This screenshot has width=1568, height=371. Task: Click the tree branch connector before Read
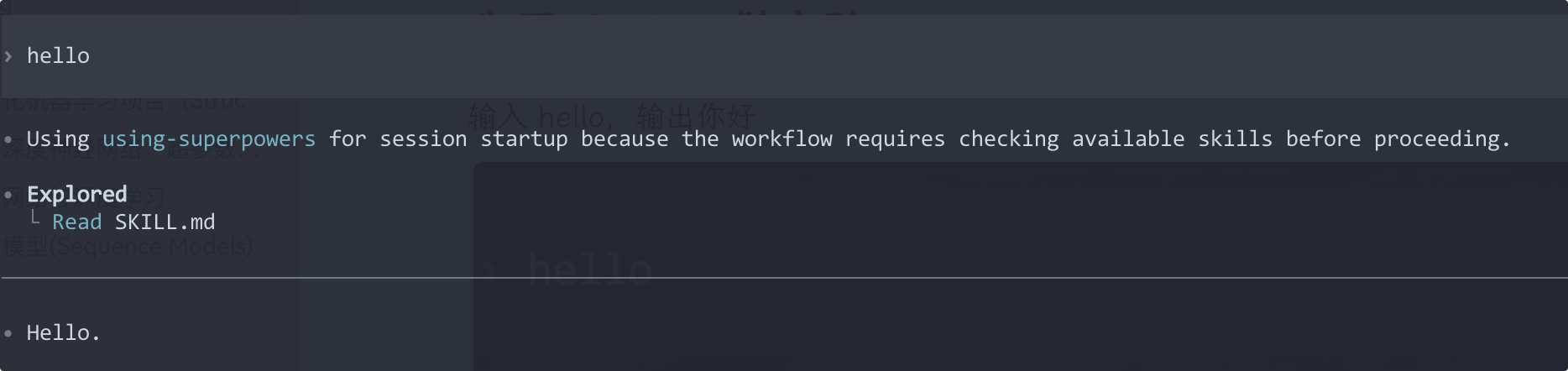tap(34, 218)
